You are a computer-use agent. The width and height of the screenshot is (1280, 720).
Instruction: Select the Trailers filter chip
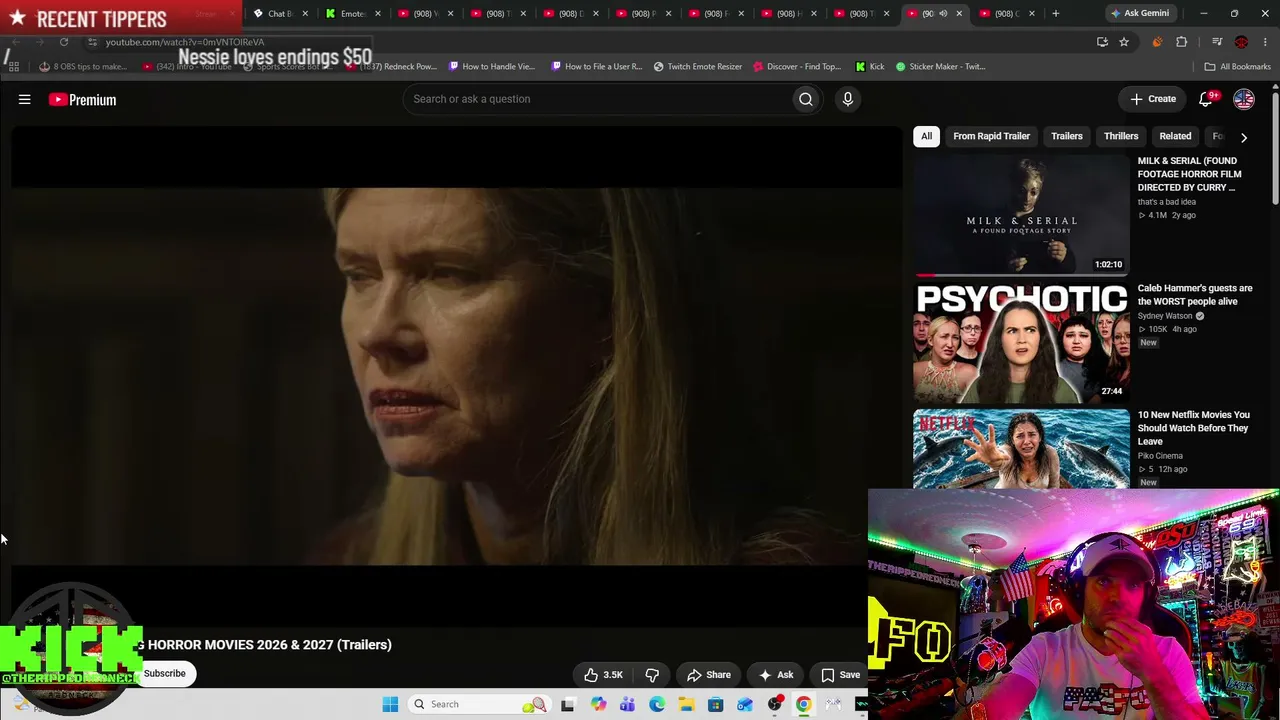pos(1067,136)
